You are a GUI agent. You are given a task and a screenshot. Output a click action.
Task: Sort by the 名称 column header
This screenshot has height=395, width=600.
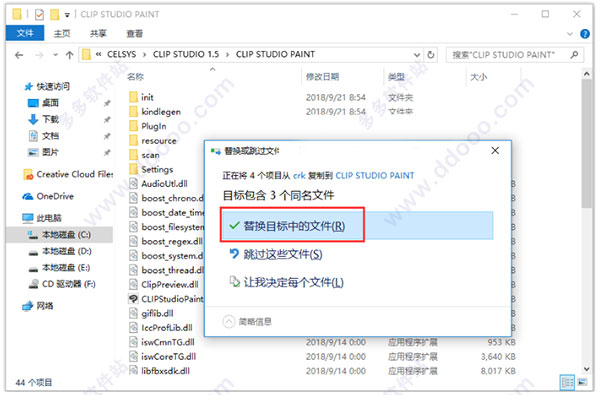[135, 77]
